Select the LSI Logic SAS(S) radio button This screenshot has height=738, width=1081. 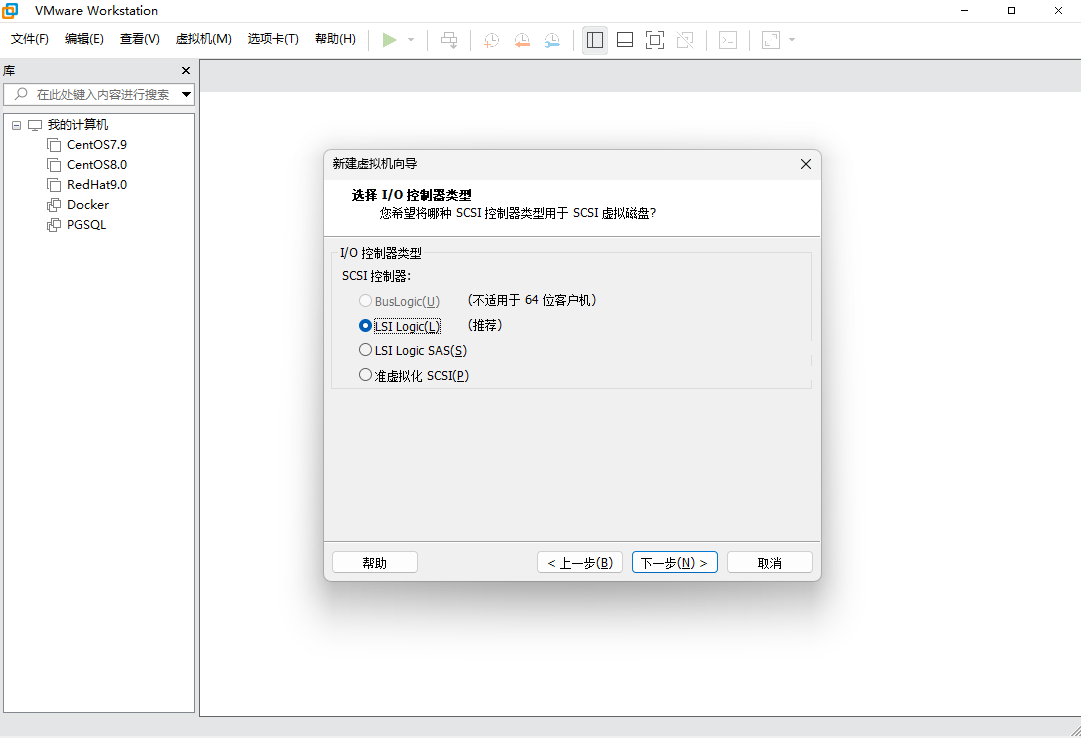point(365,350)
